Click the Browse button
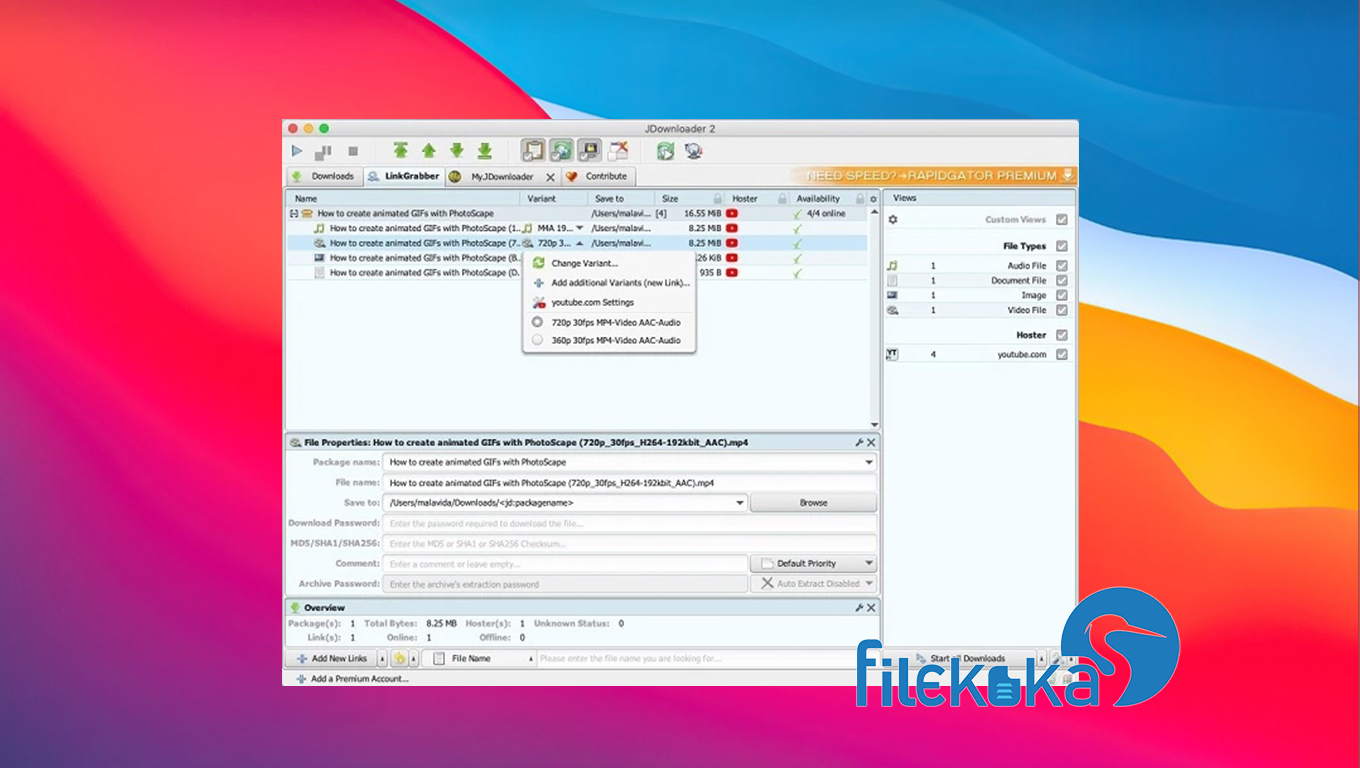 (x=813, y=503)
